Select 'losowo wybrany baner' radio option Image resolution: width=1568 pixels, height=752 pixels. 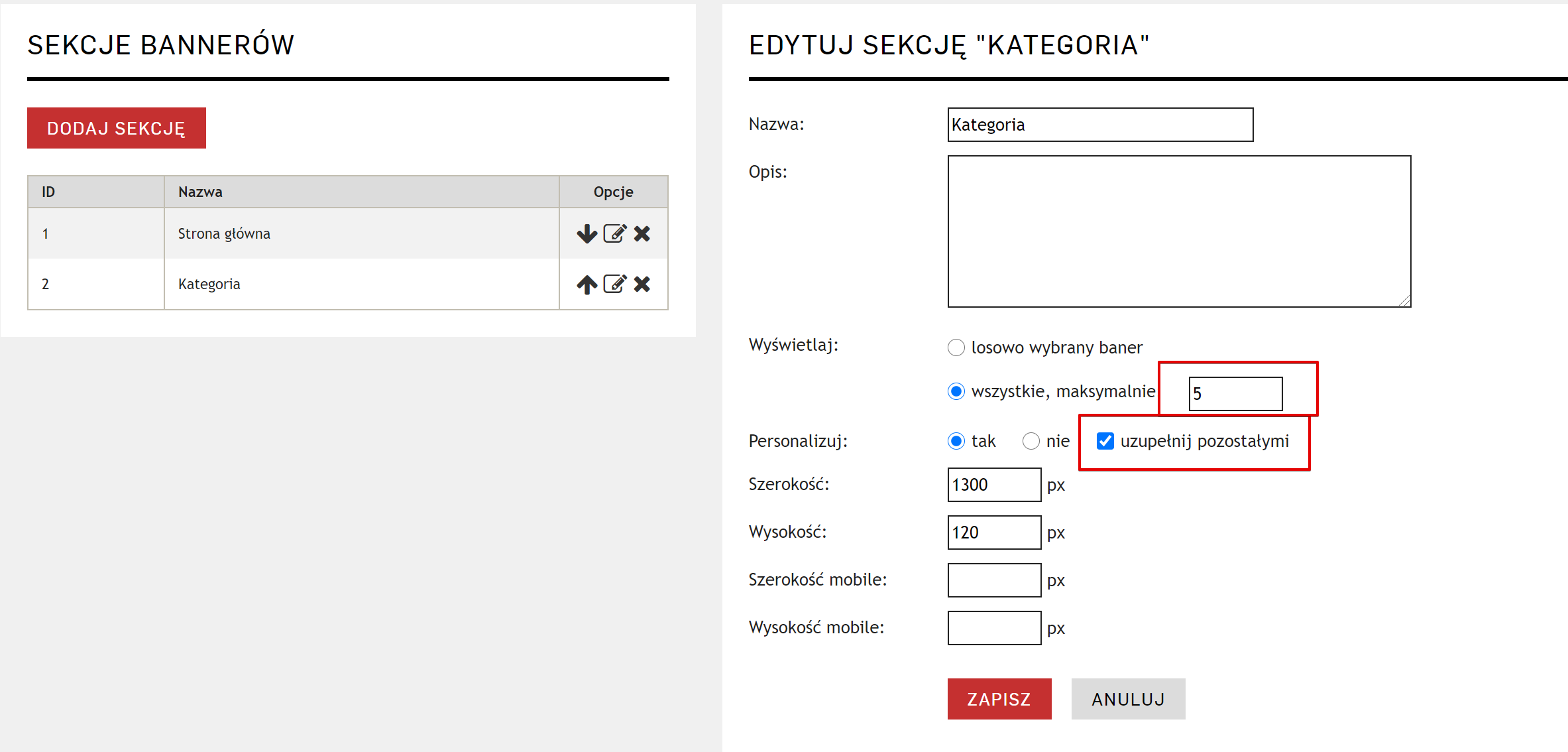pyautogui.click(x=956, y=347)
